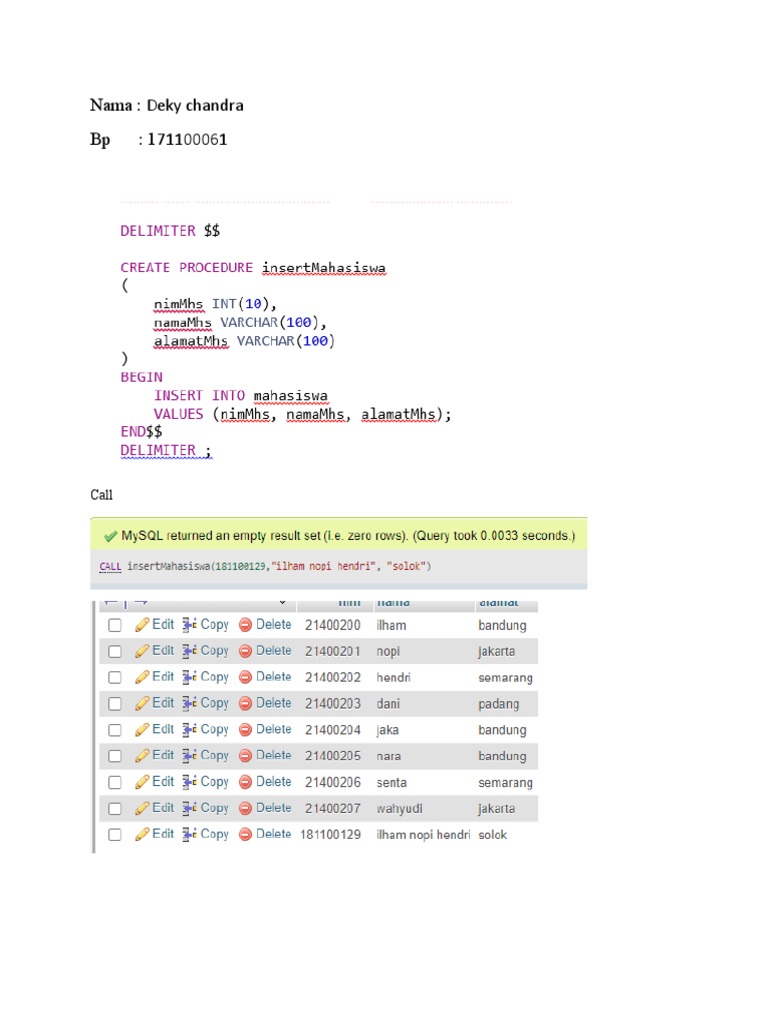Open the Edit link for senta row
The width and height of the screenshot is (768, 1024).
163,782
